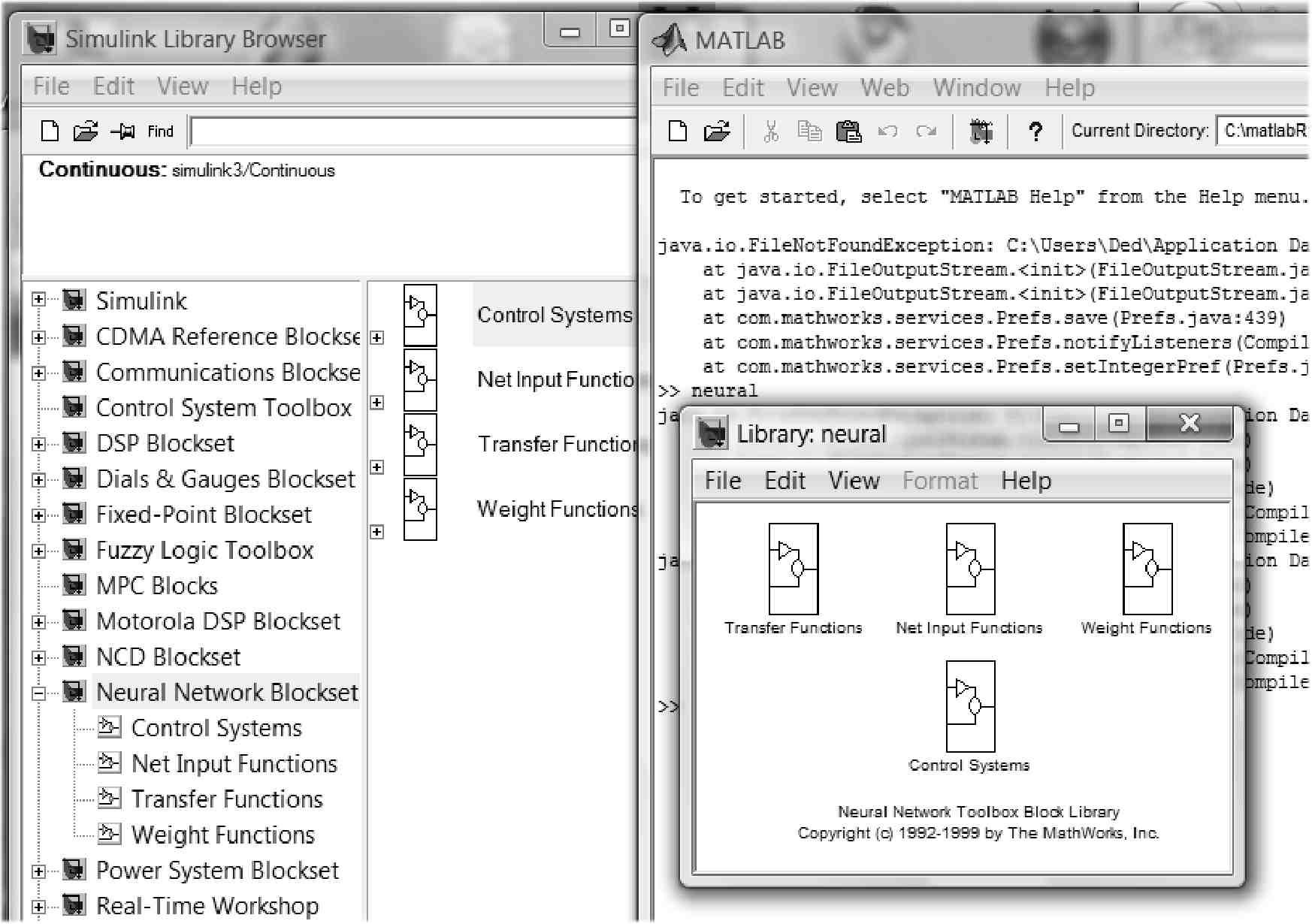Click the Weight Functions sublibrary icon in tree

point(109,835)
